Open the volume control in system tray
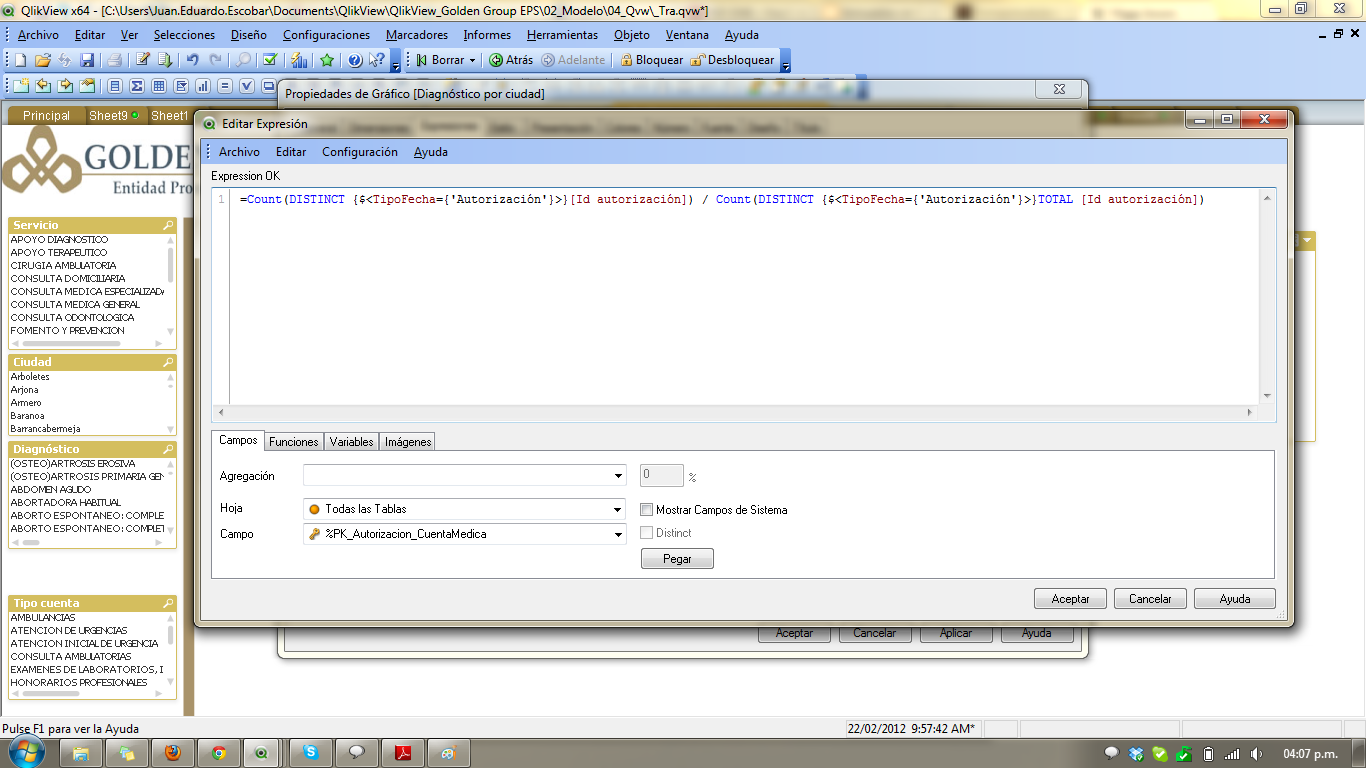 1256,753
